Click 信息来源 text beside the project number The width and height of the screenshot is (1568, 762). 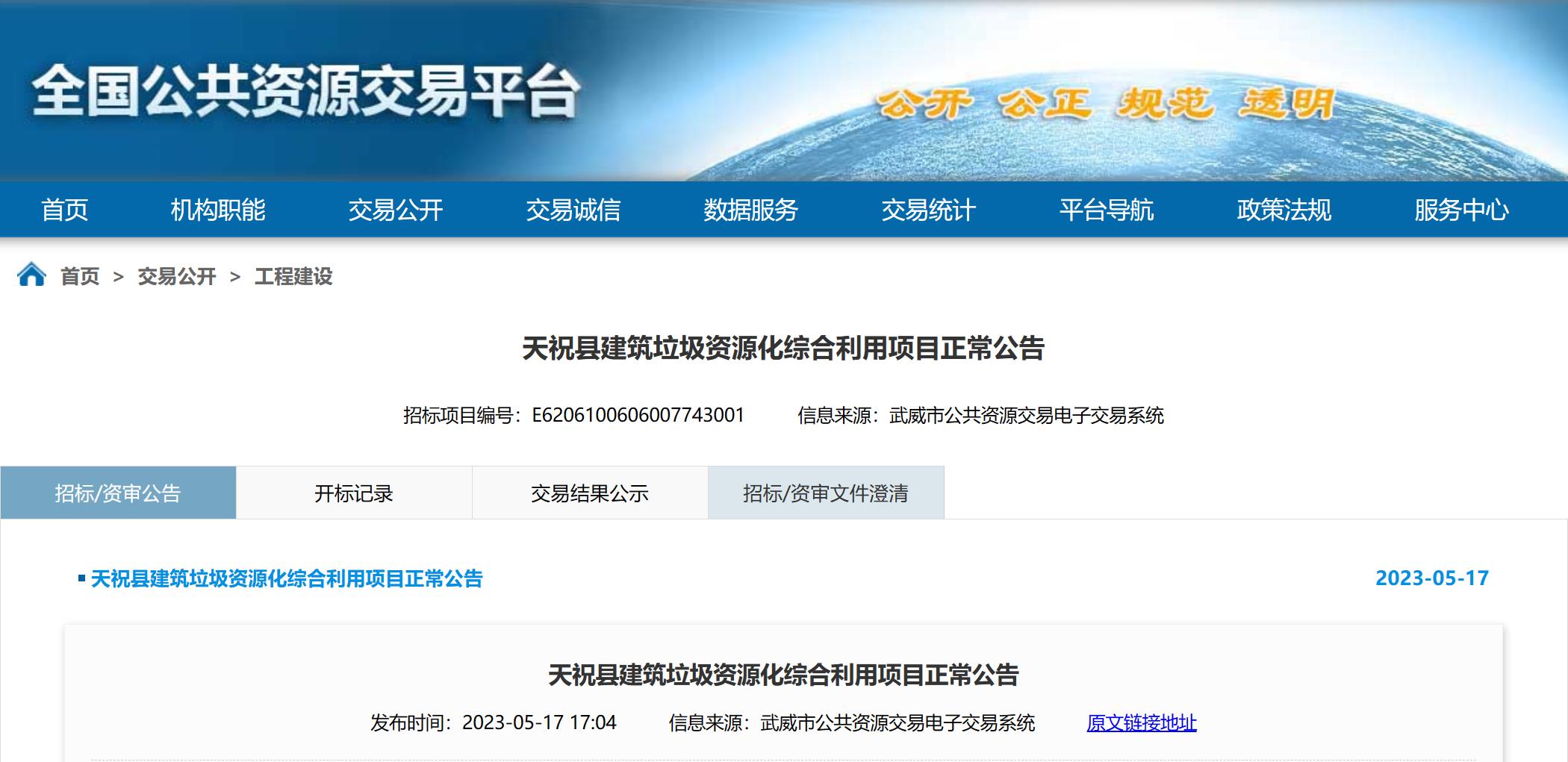(x=981, y=415)
